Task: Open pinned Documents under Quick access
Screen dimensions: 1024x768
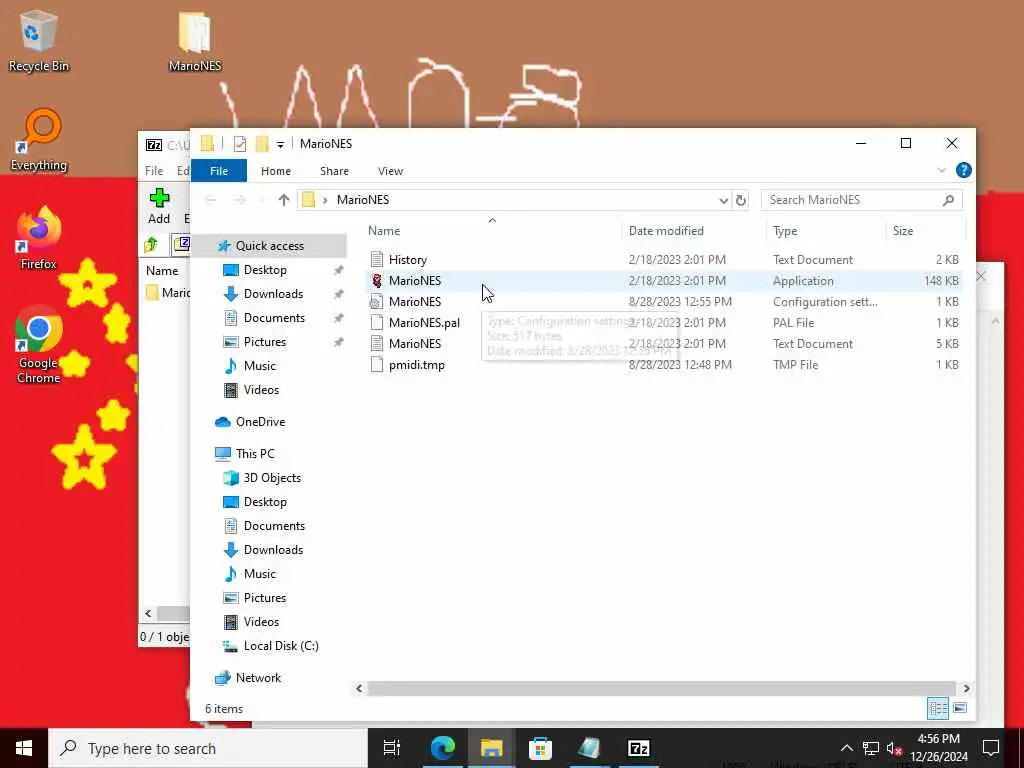Action: coord(274,318)
